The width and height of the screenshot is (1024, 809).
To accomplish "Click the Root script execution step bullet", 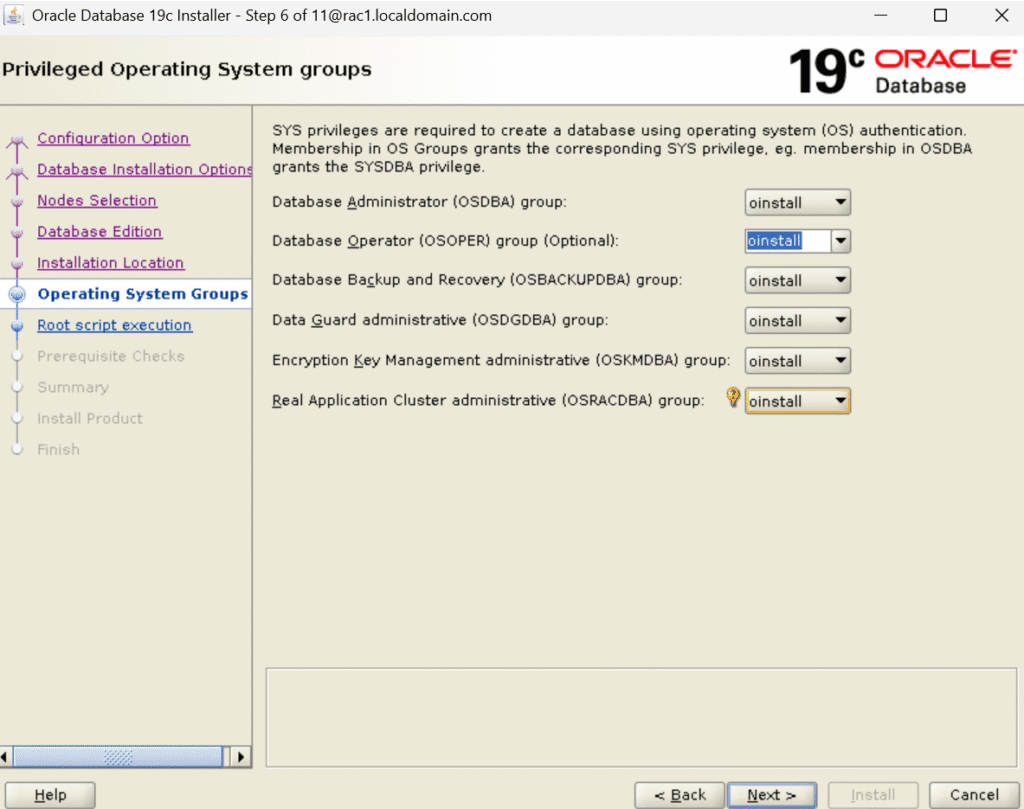I will (17, 326).
